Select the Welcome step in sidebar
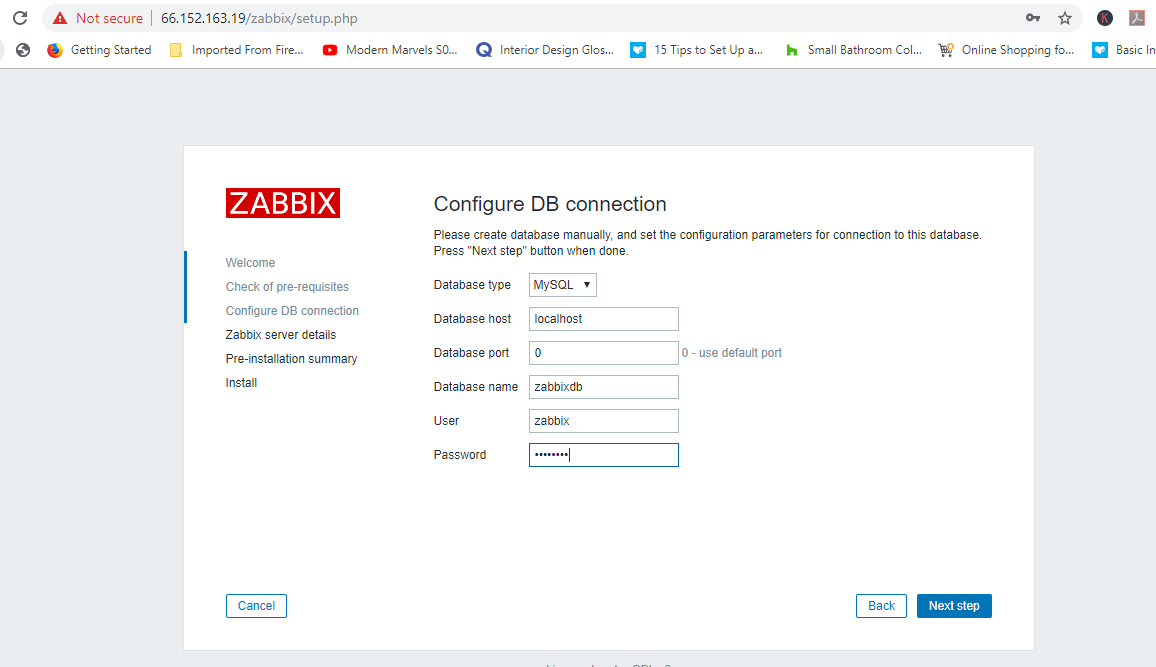The width and height of the screenshot is (1156, 667). (x=250, y=262)
